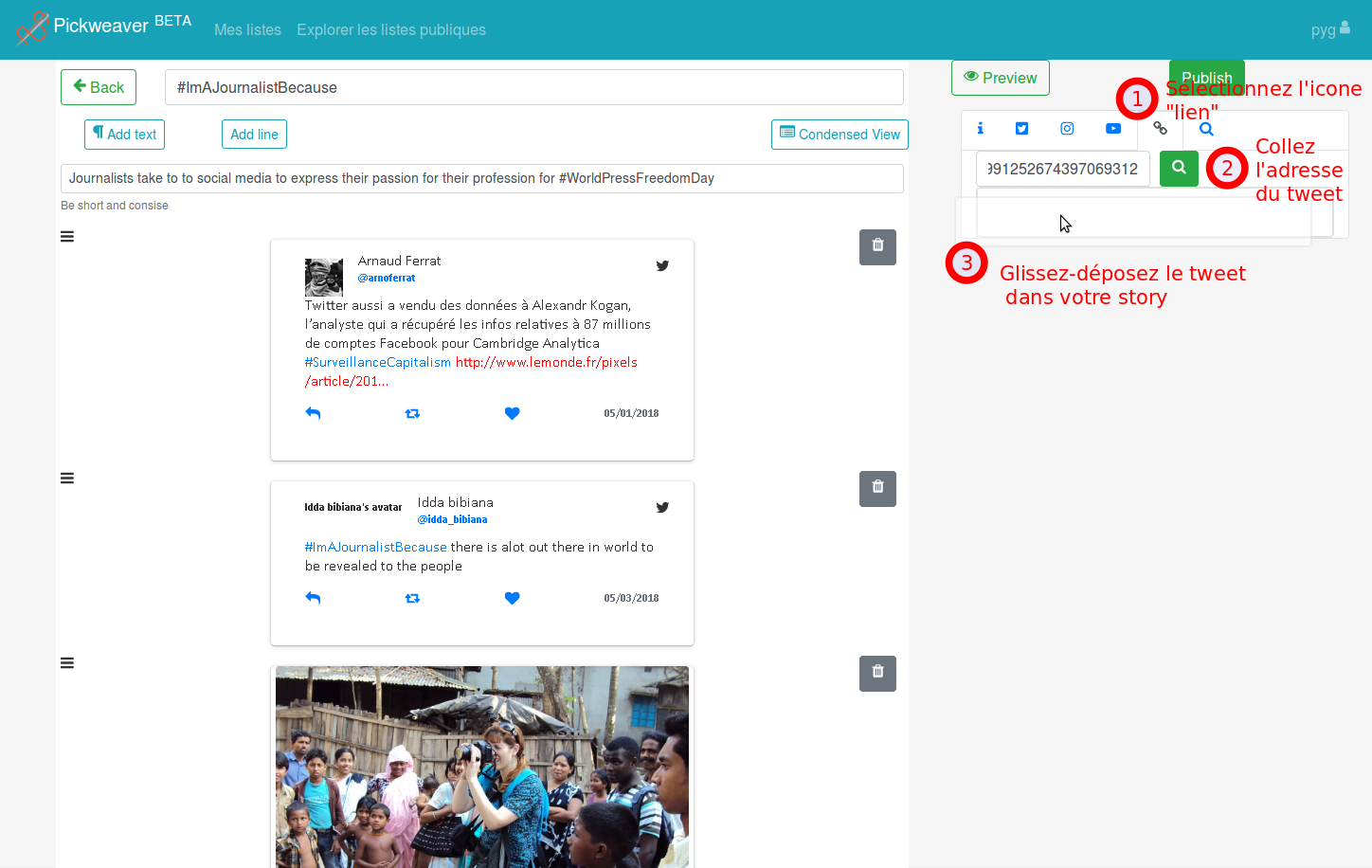Delete the Arnaud Ferrat tweet

pos(877,247)
